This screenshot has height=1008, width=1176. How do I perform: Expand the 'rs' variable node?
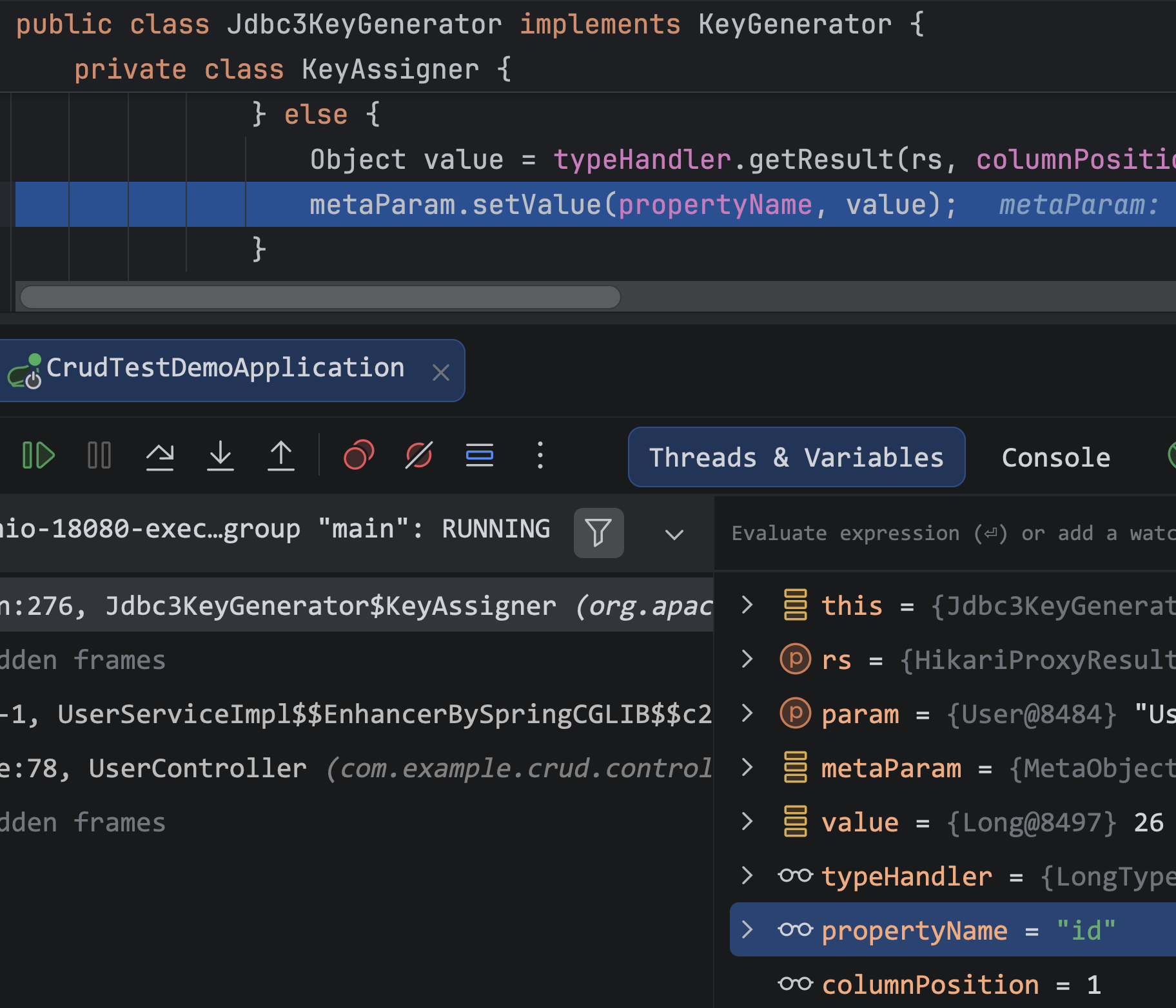pos(747,659)
